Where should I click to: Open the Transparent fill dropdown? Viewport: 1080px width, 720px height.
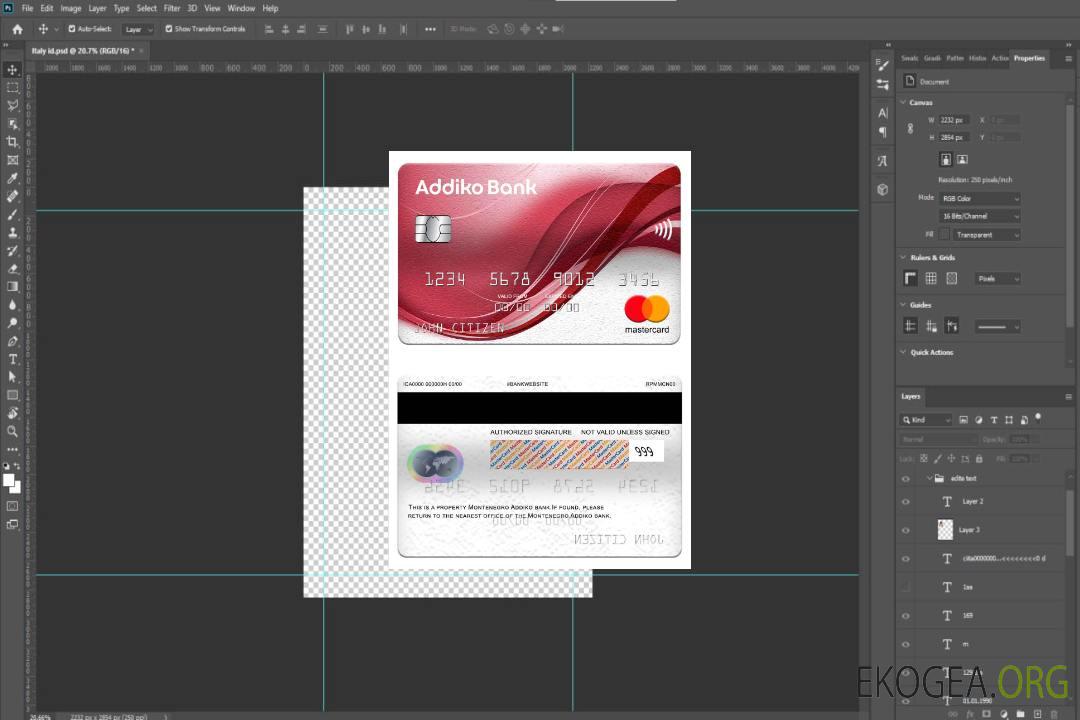coord(987,235)
